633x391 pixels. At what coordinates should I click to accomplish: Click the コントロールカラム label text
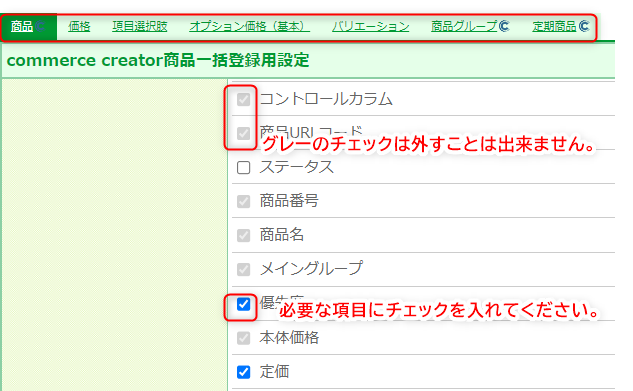click(326, 99)
